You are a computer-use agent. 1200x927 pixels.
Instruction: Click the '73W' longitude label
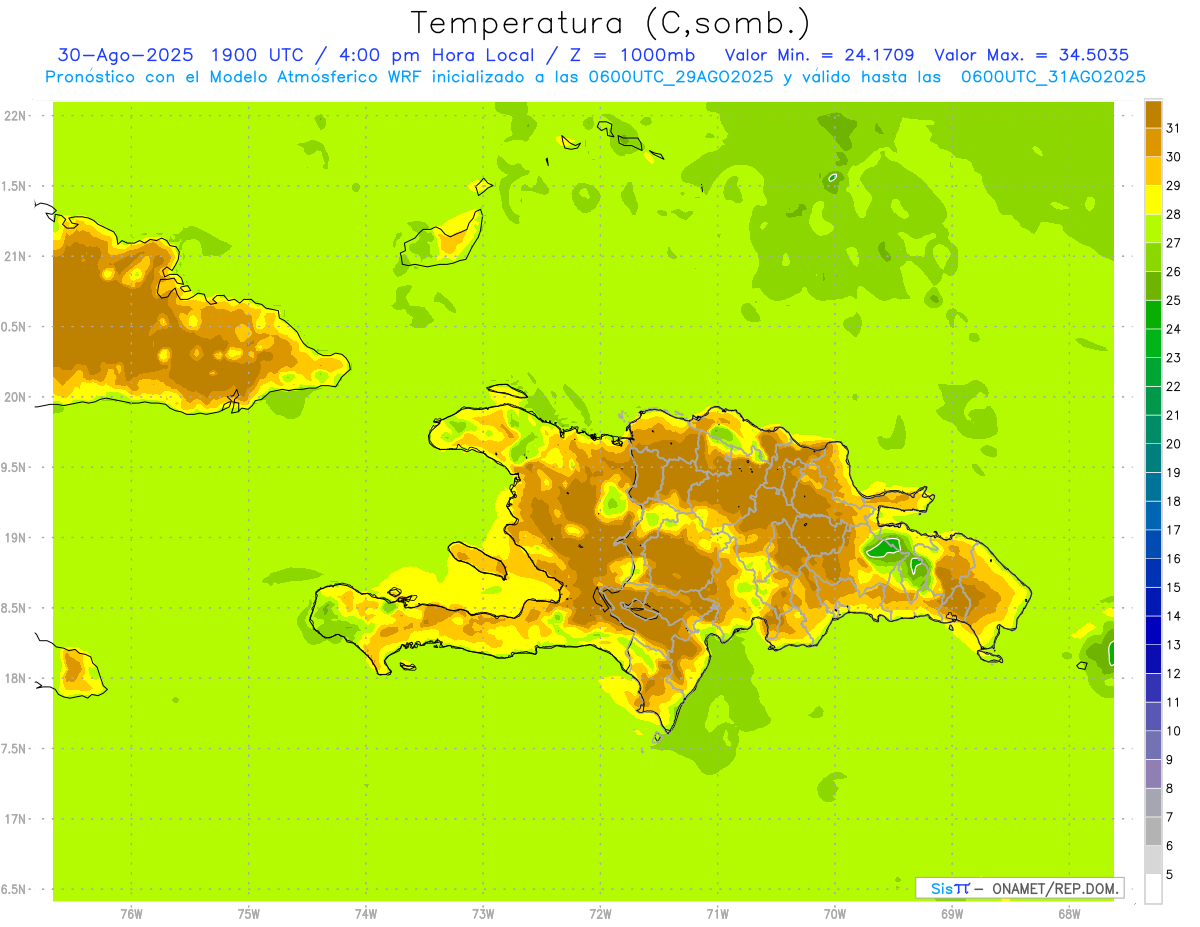[x=483, y=914]
